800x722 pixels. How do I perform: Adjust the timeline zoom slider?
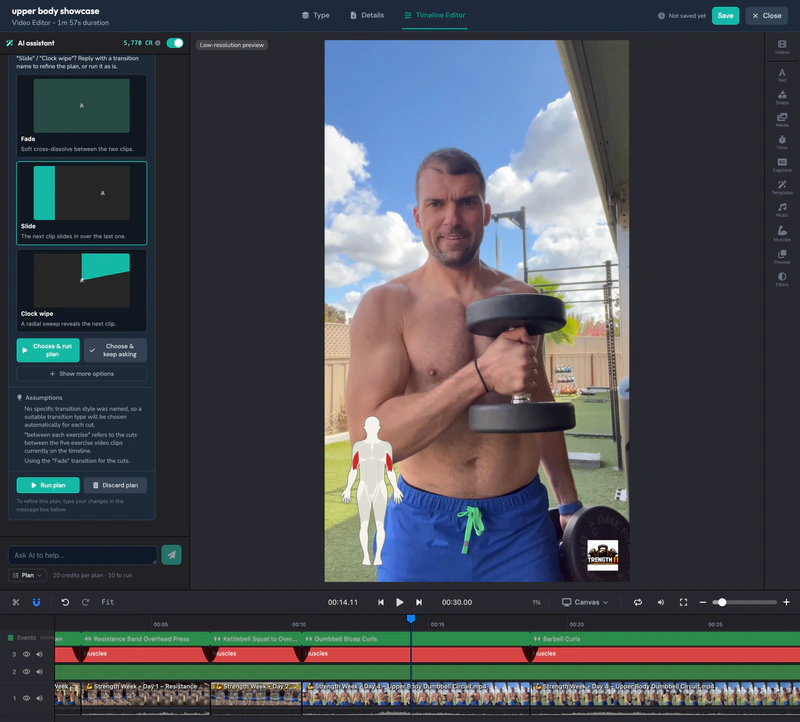tap(744, 602)
